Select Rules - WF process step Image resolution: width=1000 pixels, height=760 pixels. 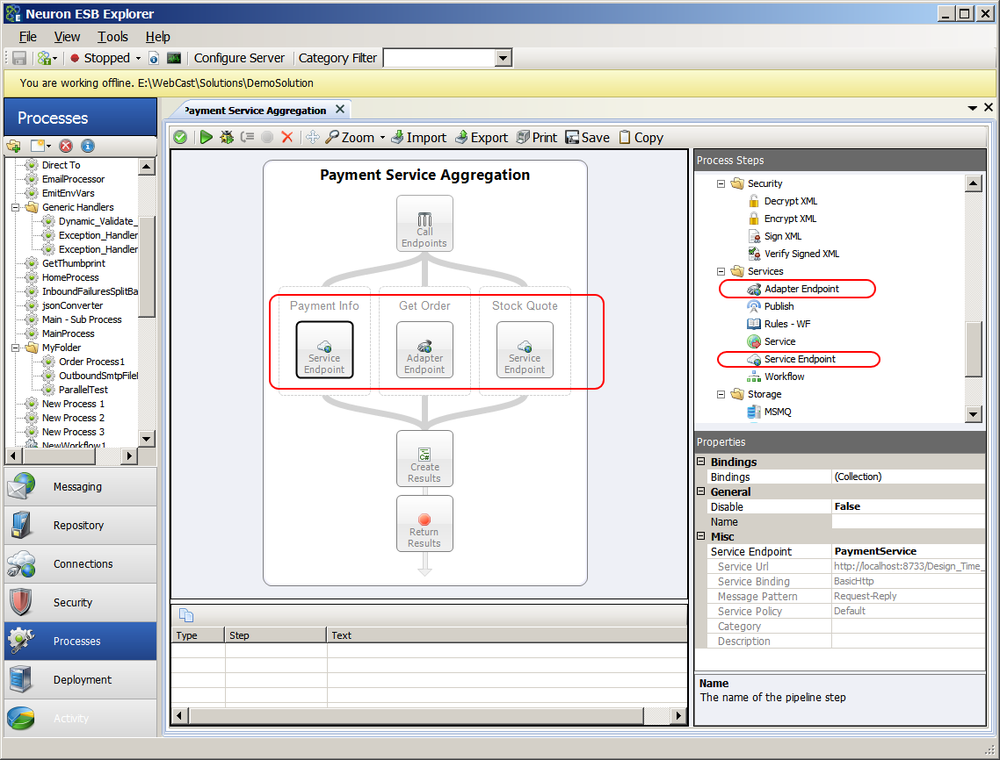pos(787,324)
